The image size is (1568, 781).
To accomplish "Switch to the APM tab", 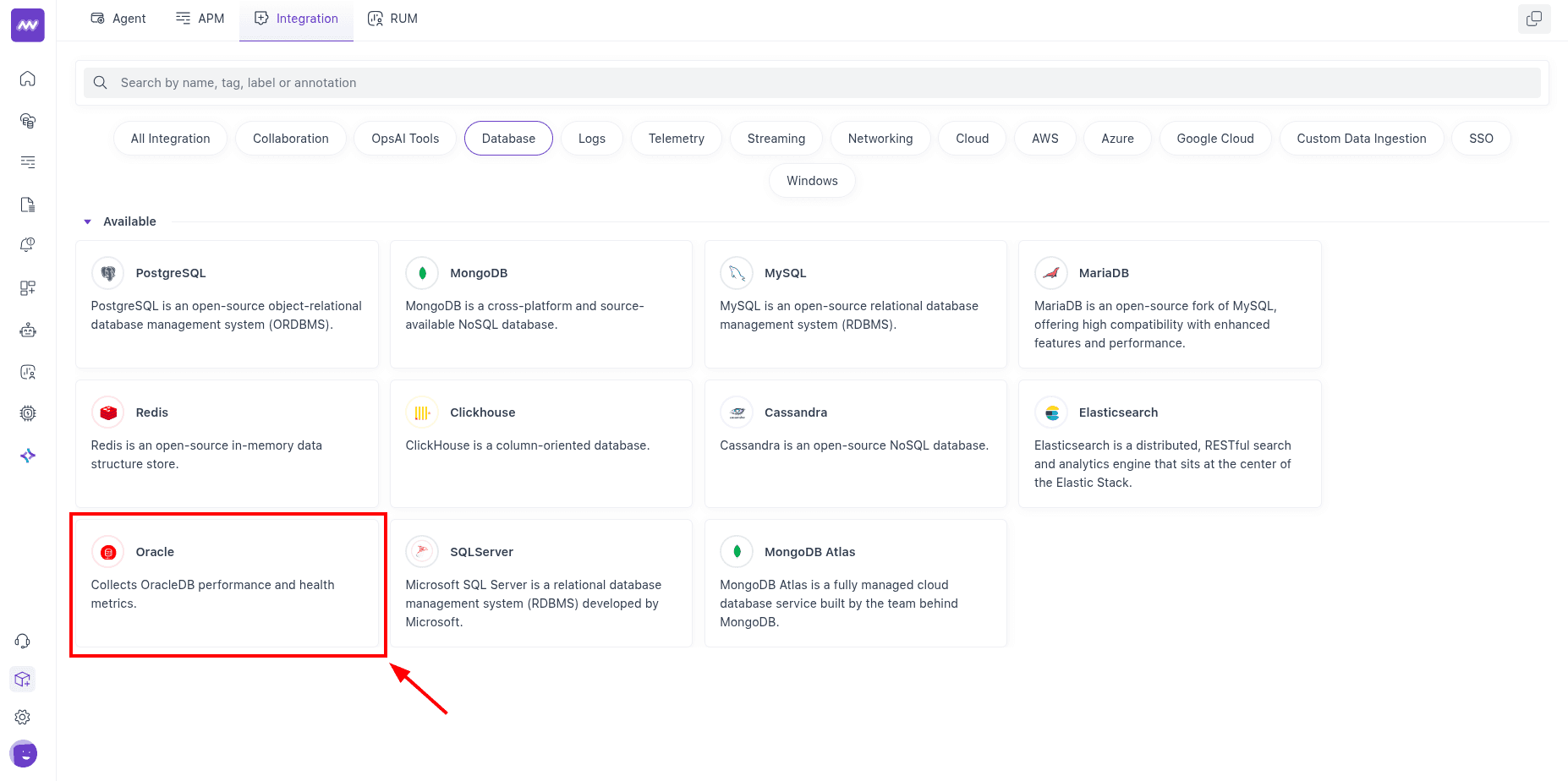I will (200, 18).
